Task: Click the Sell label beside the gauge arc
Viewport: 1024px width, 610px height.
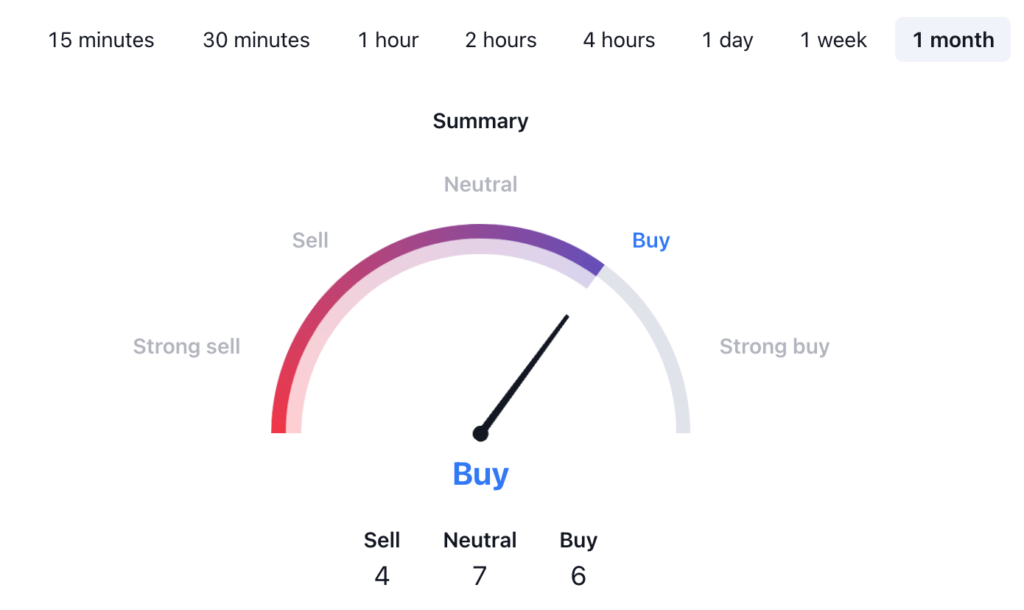Action: pyautogui.click(x=310, y=240)
